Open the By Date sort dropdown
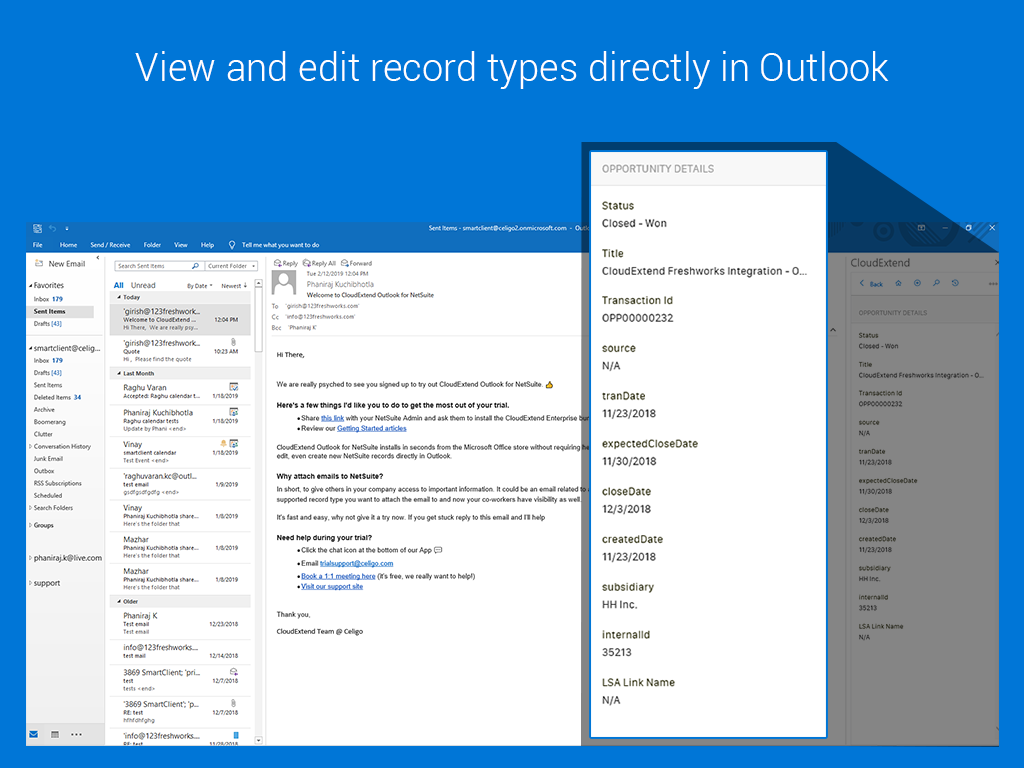 [x=199, y=286]
